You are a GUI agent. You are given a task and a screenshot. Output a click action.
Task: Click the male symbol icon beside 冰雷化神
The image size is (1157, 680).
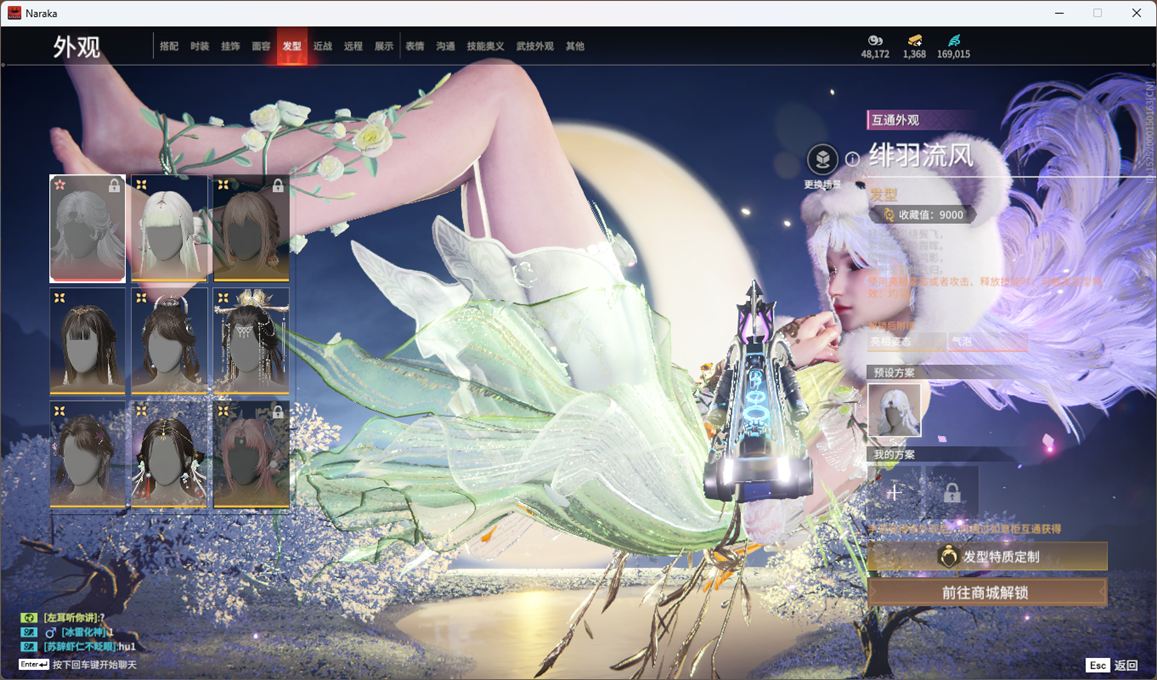pos(50,632)
